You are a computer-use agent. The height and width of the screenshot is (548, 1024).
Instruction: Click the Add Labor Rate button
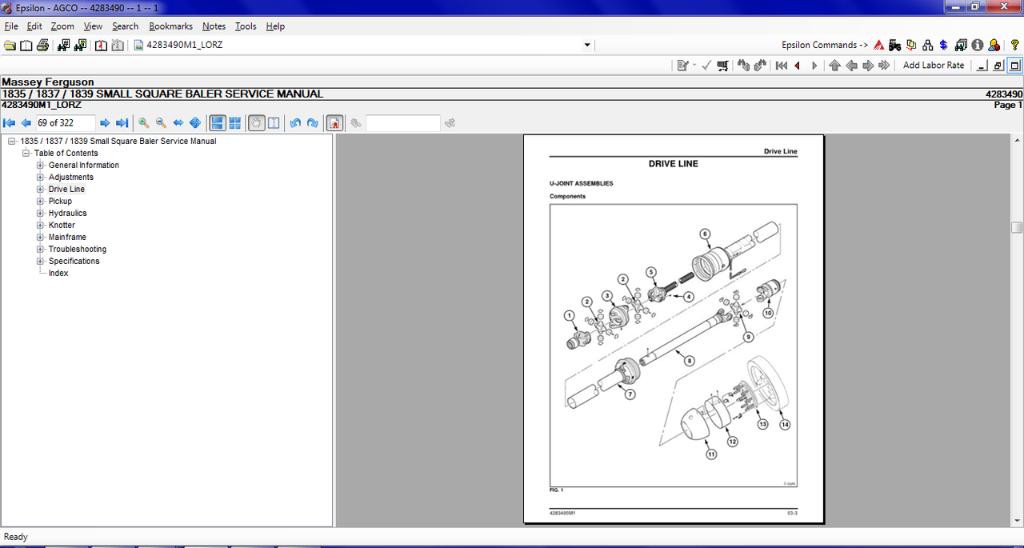[x=933, y=65]
